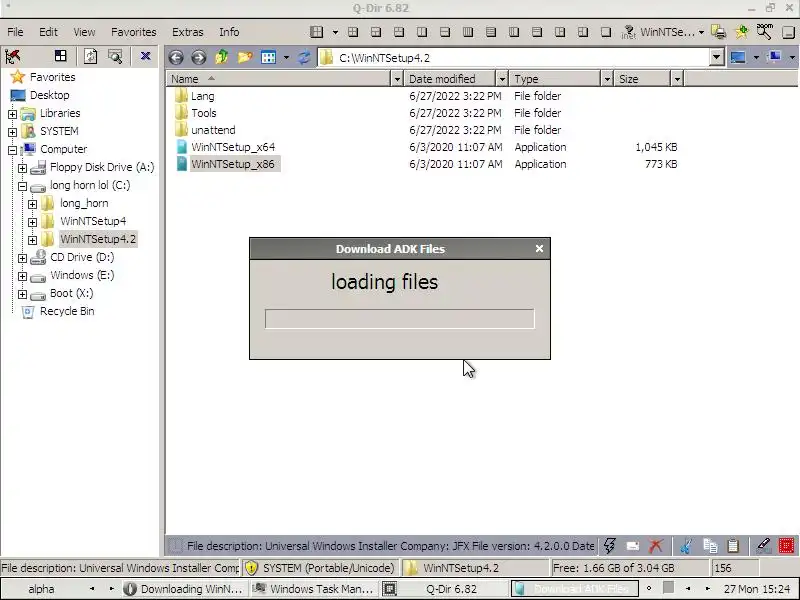Viewport: 800px width, 600px height.
Task: Select the WinNTSetup_x86 application file
Action: pos(233,164)
